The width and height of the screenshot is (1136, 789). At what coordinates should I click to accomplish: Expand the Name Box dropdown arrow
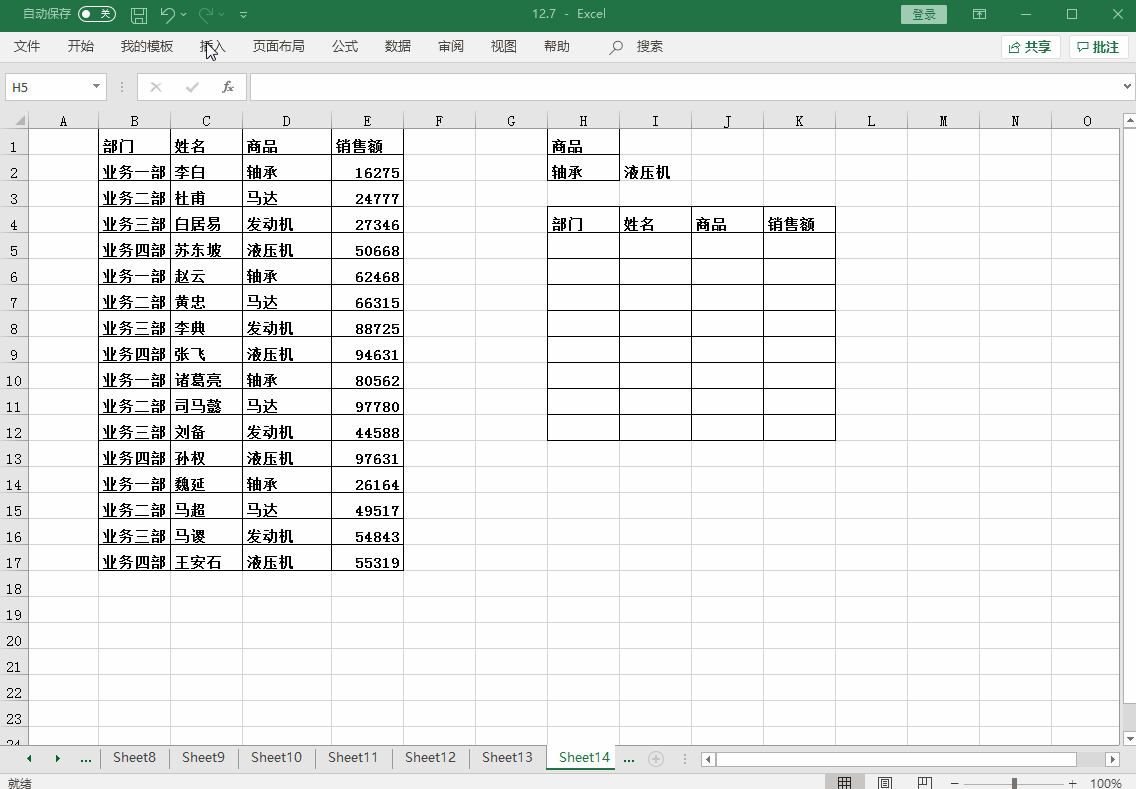point(97,87)
